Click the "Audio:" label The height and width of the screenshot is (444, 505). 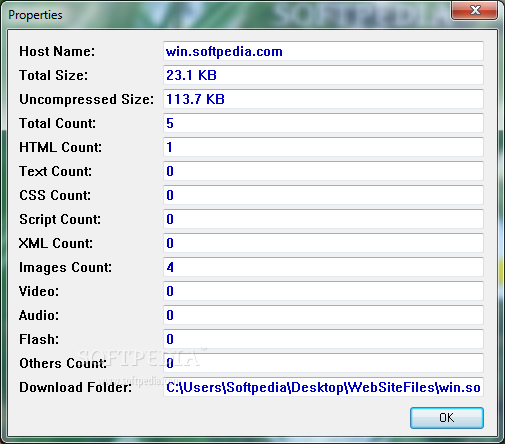(x=39, y=315)
